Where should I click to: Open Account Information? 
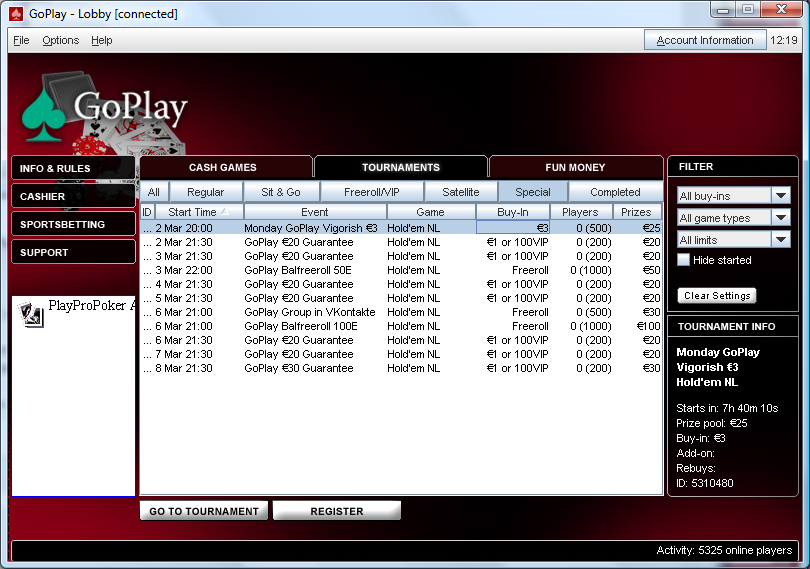coord(705,41)
